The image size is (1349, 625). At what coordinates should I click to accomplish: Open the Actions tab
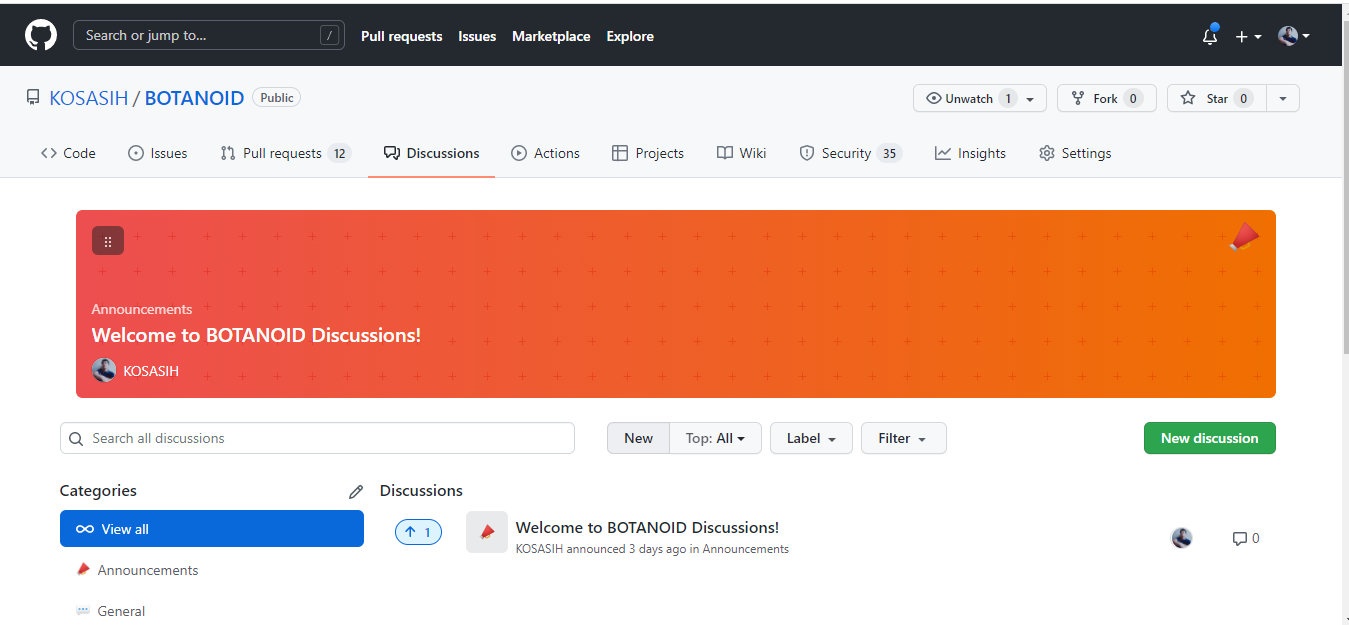[x=545, y=153]
